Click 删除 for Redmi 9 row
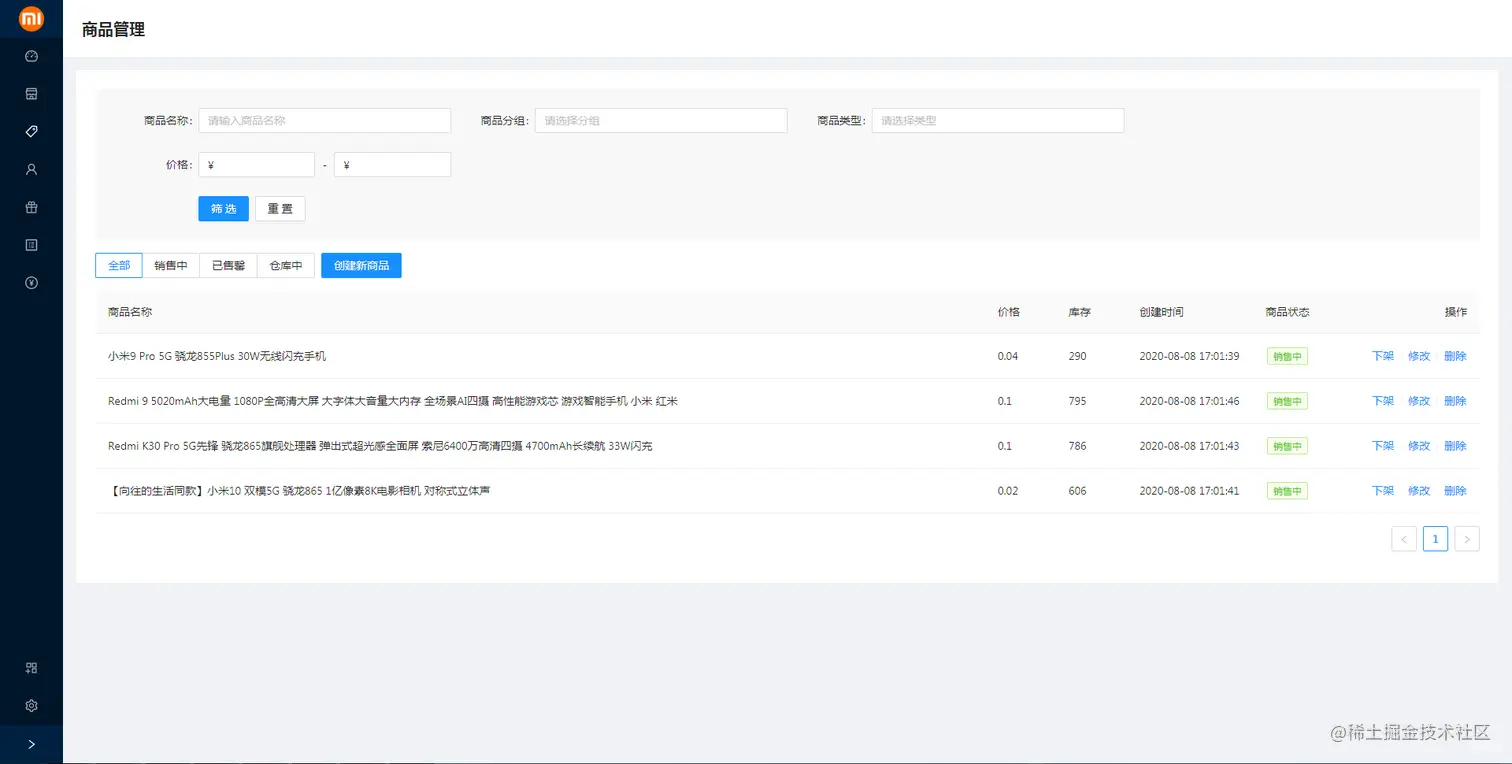1512x764 pixels. click(1455, 401)
